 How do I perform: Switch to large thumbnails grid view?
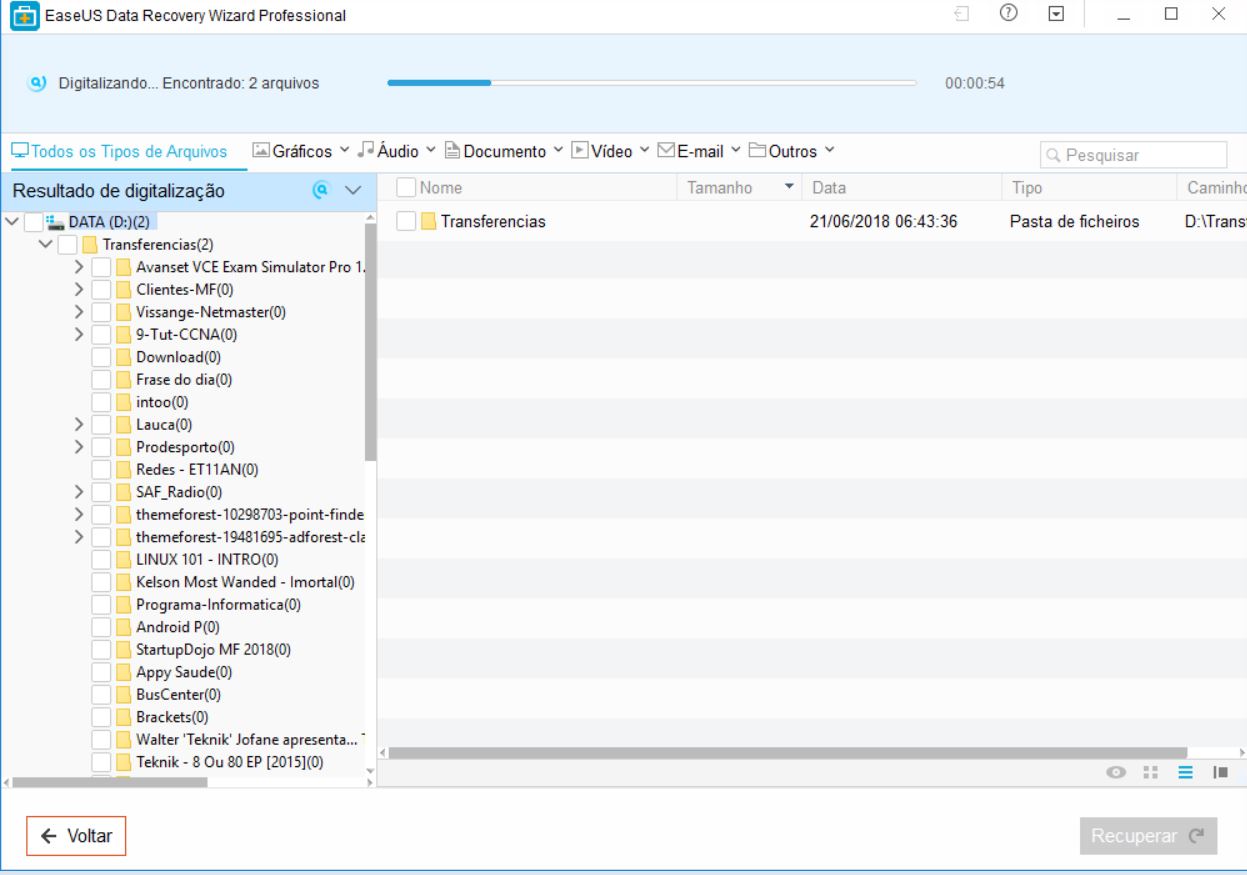[x=1150, y=772]
